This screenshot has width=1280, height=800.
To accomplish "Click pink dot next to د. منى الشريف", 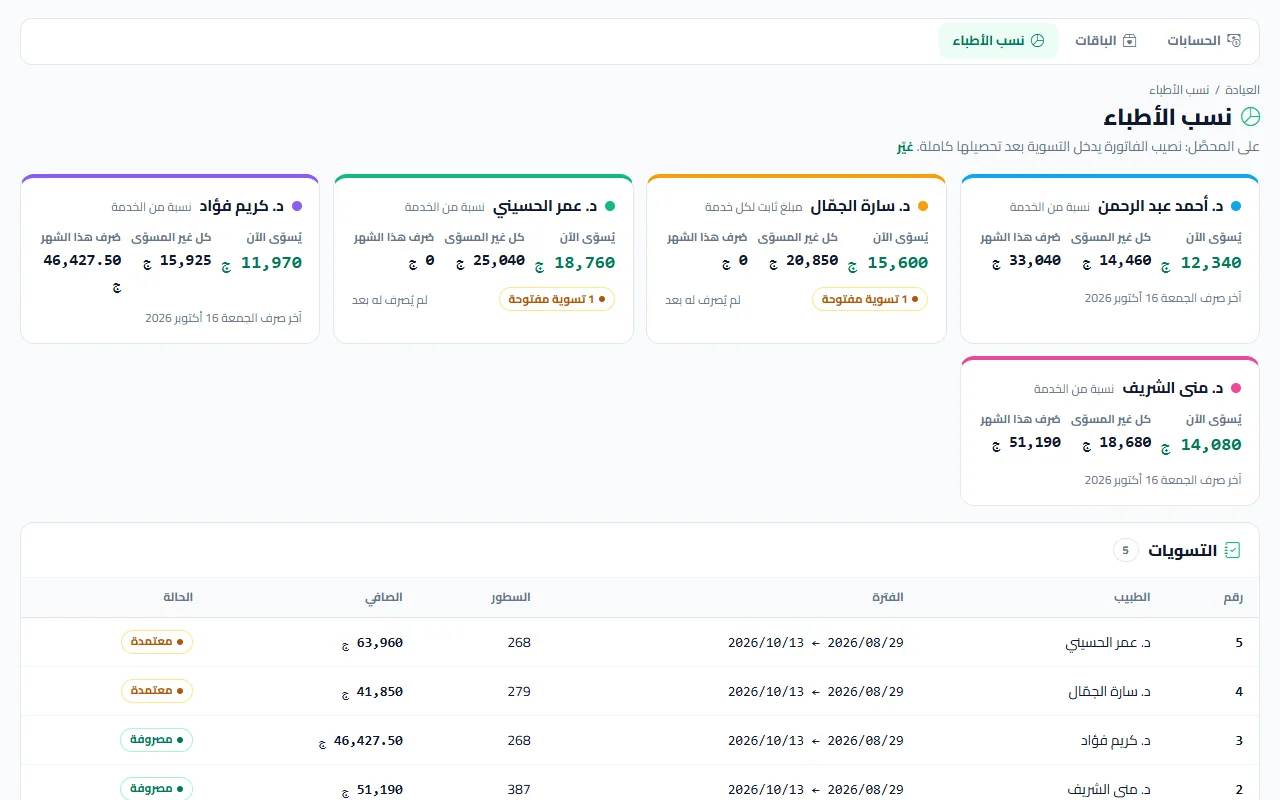I will coord(1236,388).
